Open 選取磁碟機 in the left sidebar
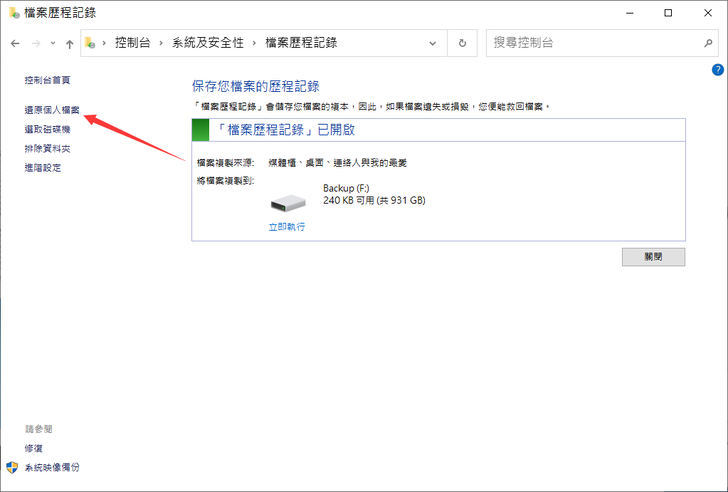 (47, 129)
